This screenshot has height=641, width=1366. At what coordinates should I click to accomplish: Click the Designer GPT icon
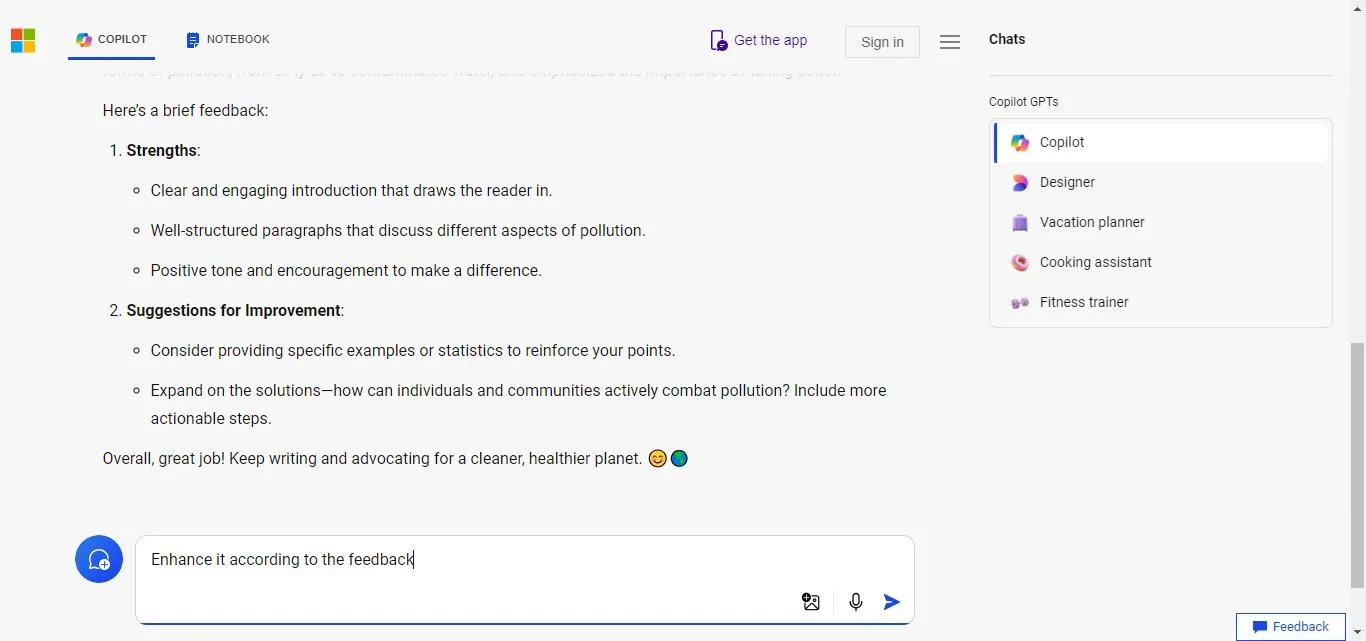(1020, 183)
